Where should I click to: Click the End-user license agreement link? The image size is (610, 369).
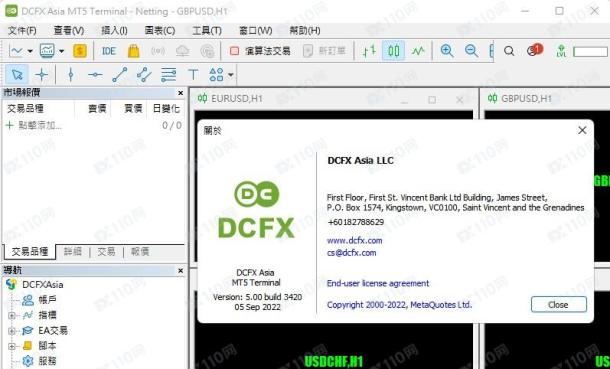pyautogui.click(x=378, y=283)
